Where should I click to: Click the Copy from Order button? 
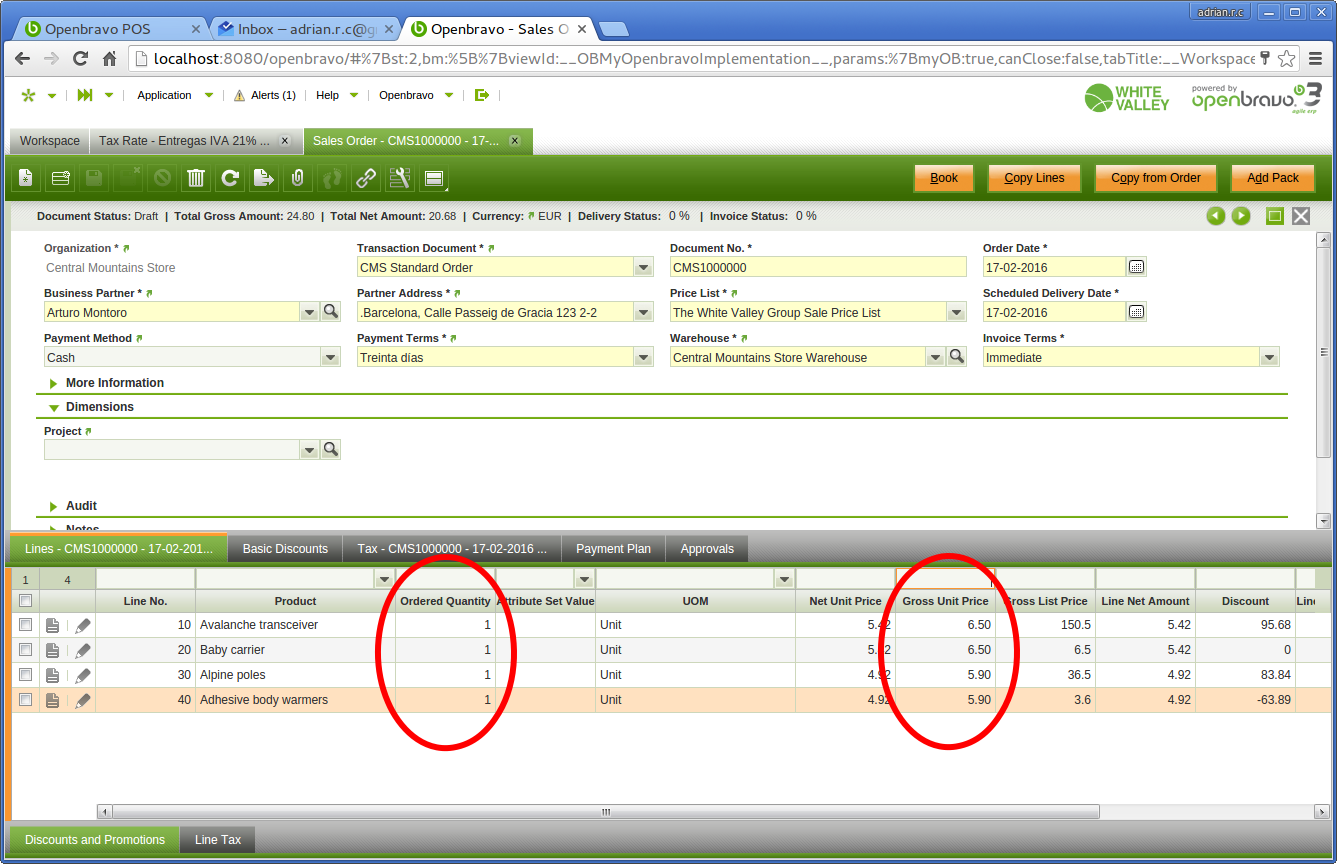(1155, 178)
